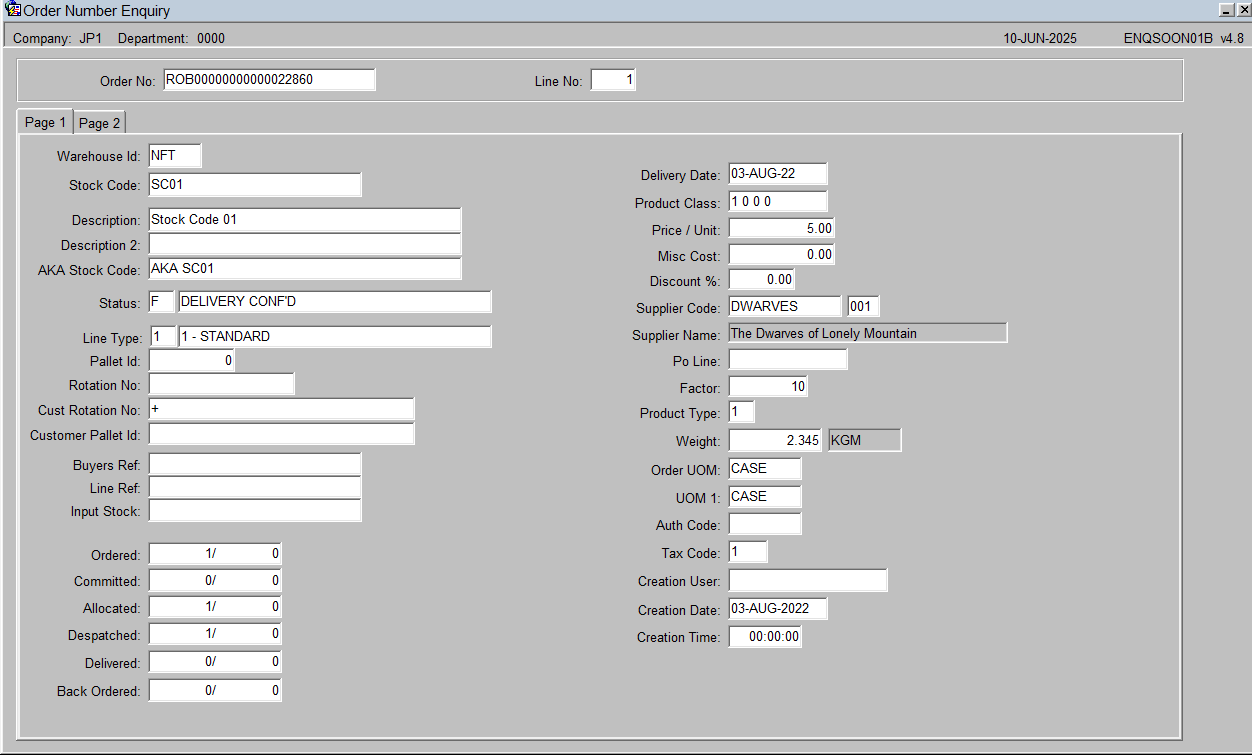The width and height of the screenshot is (1252, 755).
Task: Click the Despatched quantity field
Action: (215, 634)
